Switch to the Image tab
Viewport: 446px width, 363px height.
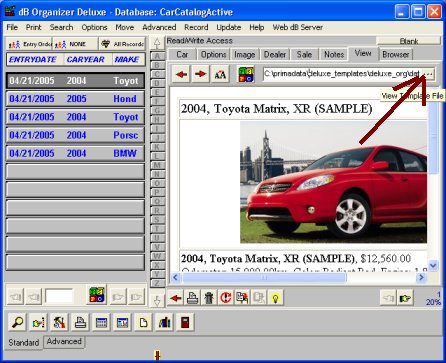pyautogui.click(x=245, y=54)
